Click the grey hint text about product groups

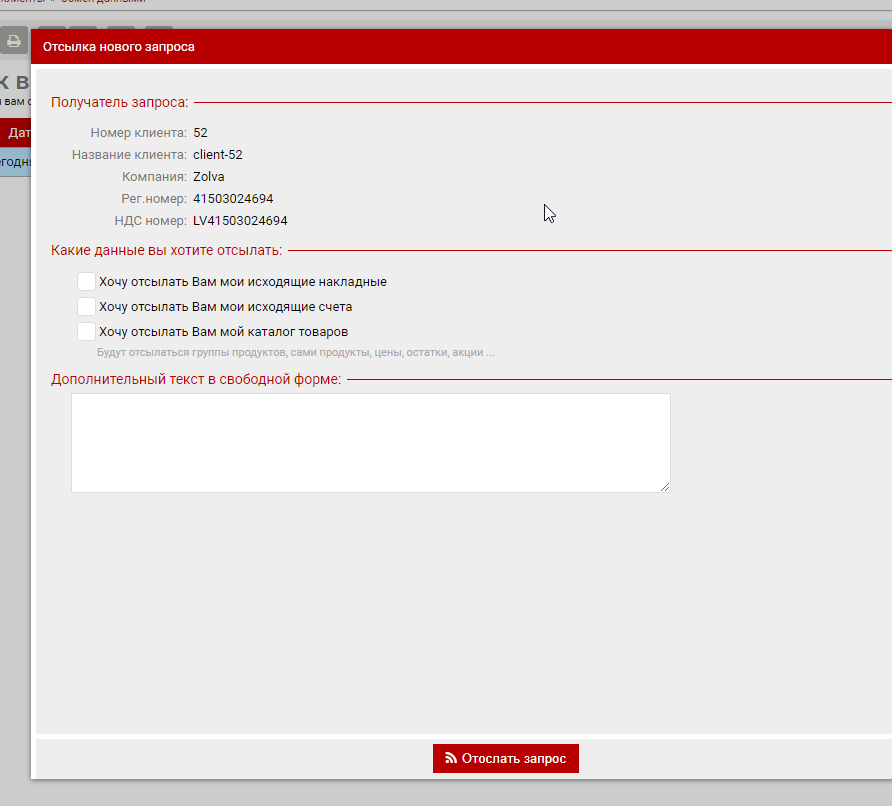pos(295,353)
